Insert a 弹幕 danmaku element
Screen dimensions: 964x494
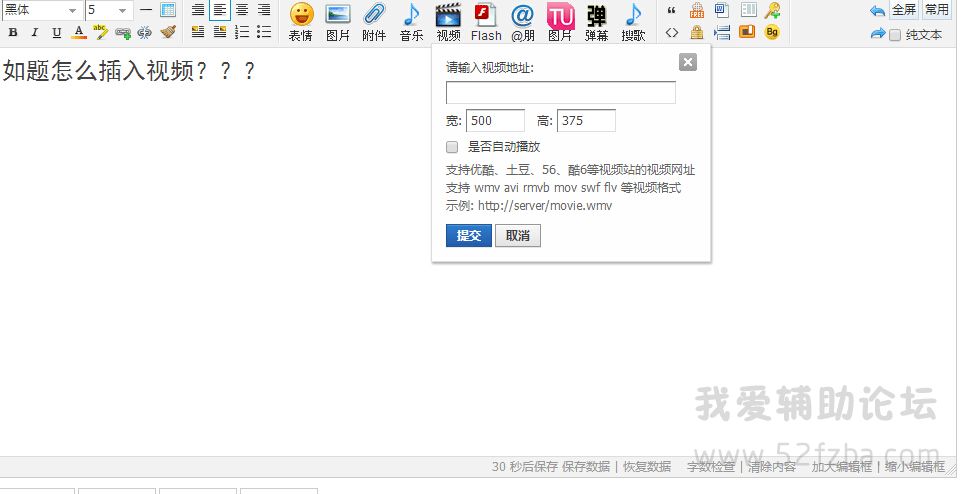(x=596, y=22)
